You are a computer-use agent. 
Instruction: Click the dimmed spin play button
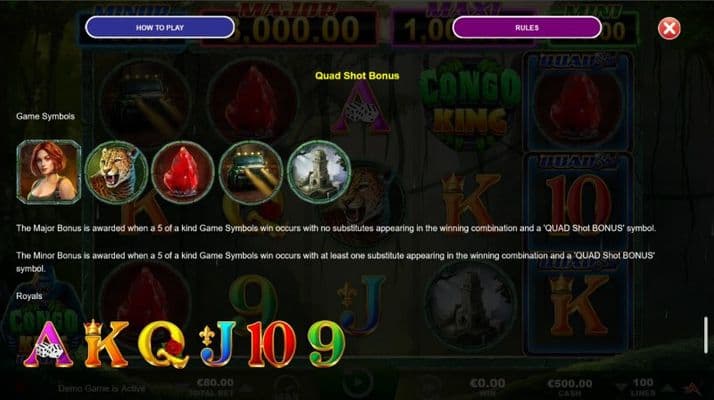tap(357, 382)
